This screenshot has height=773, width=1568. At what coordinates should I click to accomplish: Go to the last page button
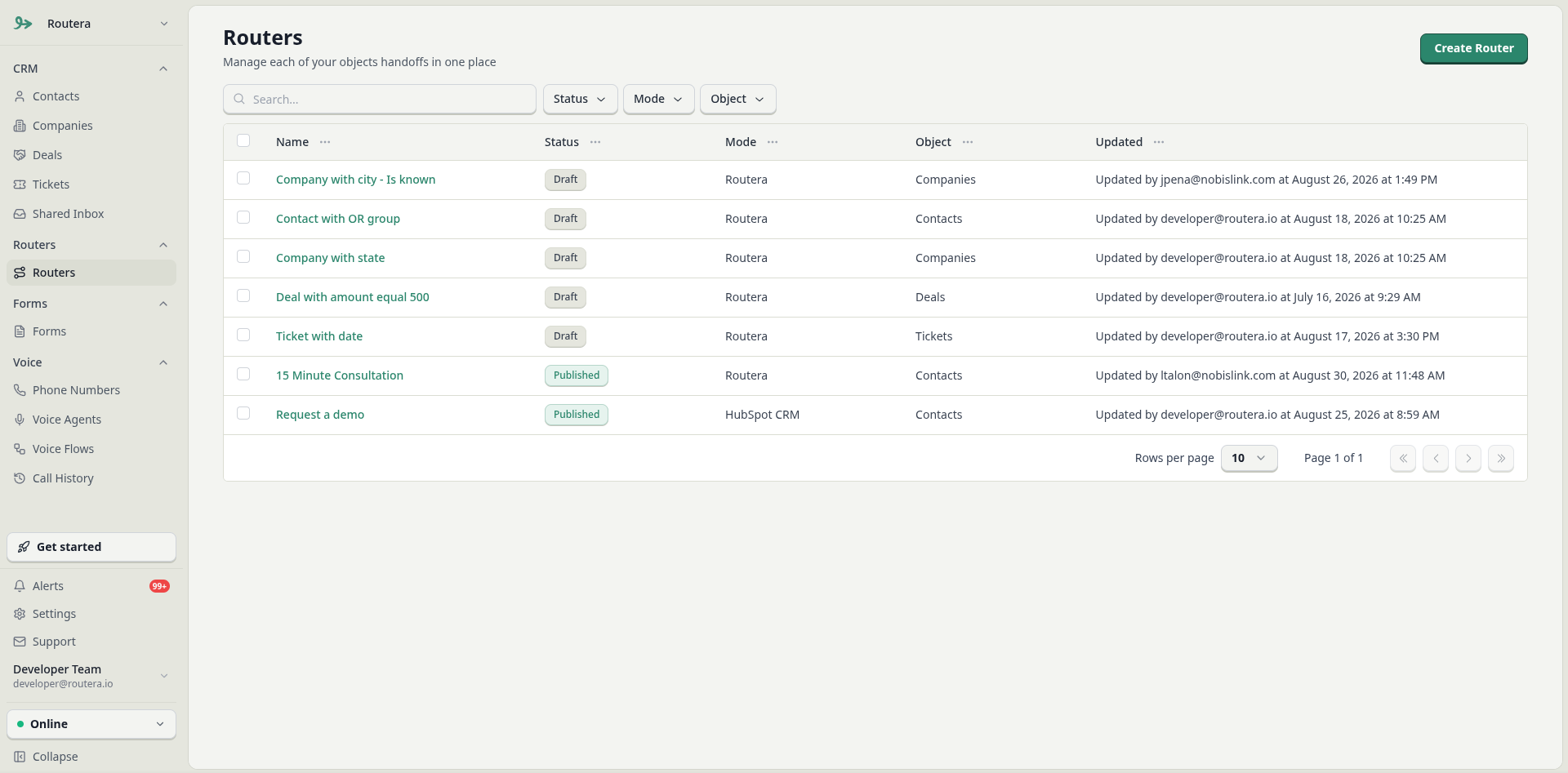[1501, 458]
